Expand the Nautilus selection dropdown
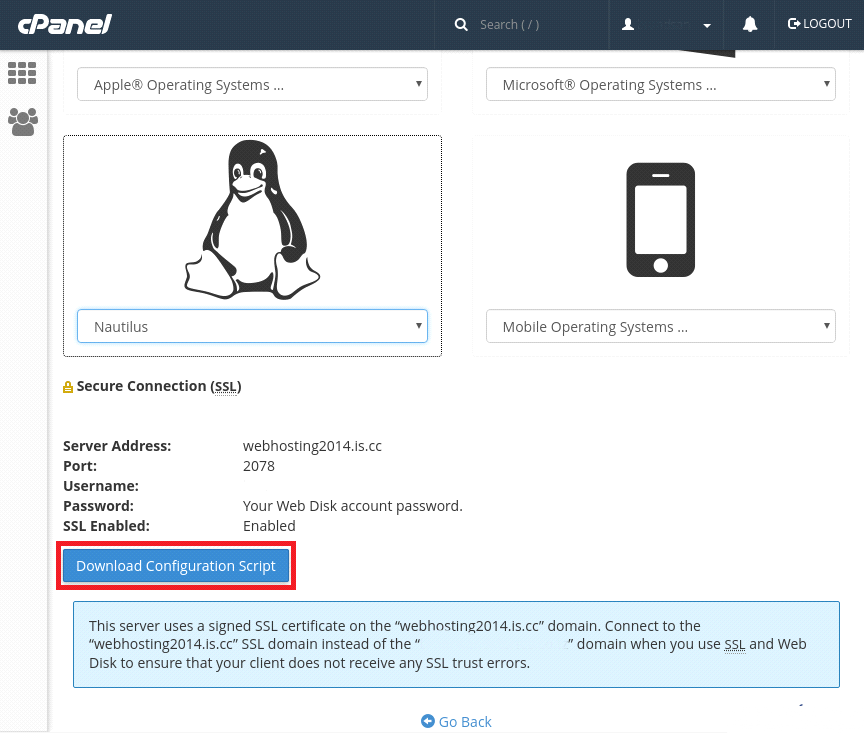The height and width of the screenshot is (733, 864). coord(252,326)
